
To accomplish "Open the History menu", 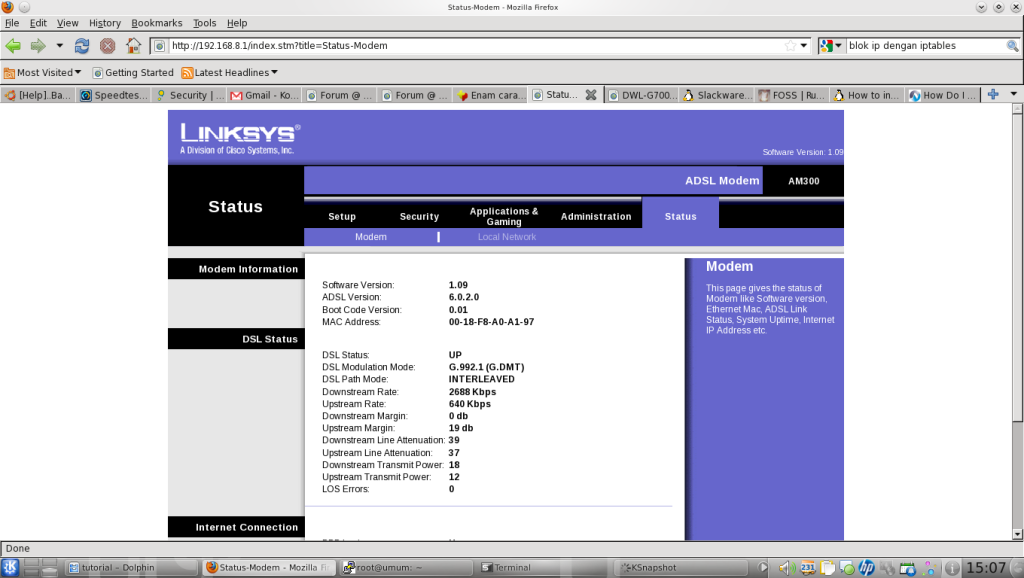I will pos(104,23).
